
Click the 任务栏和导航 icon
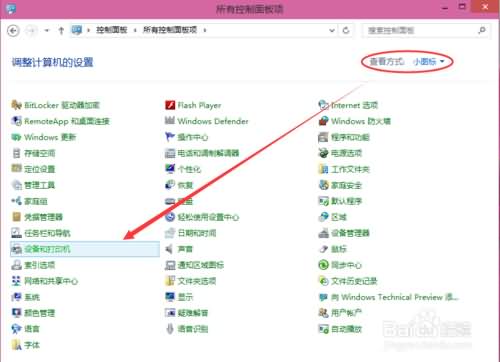click(16, 233)
